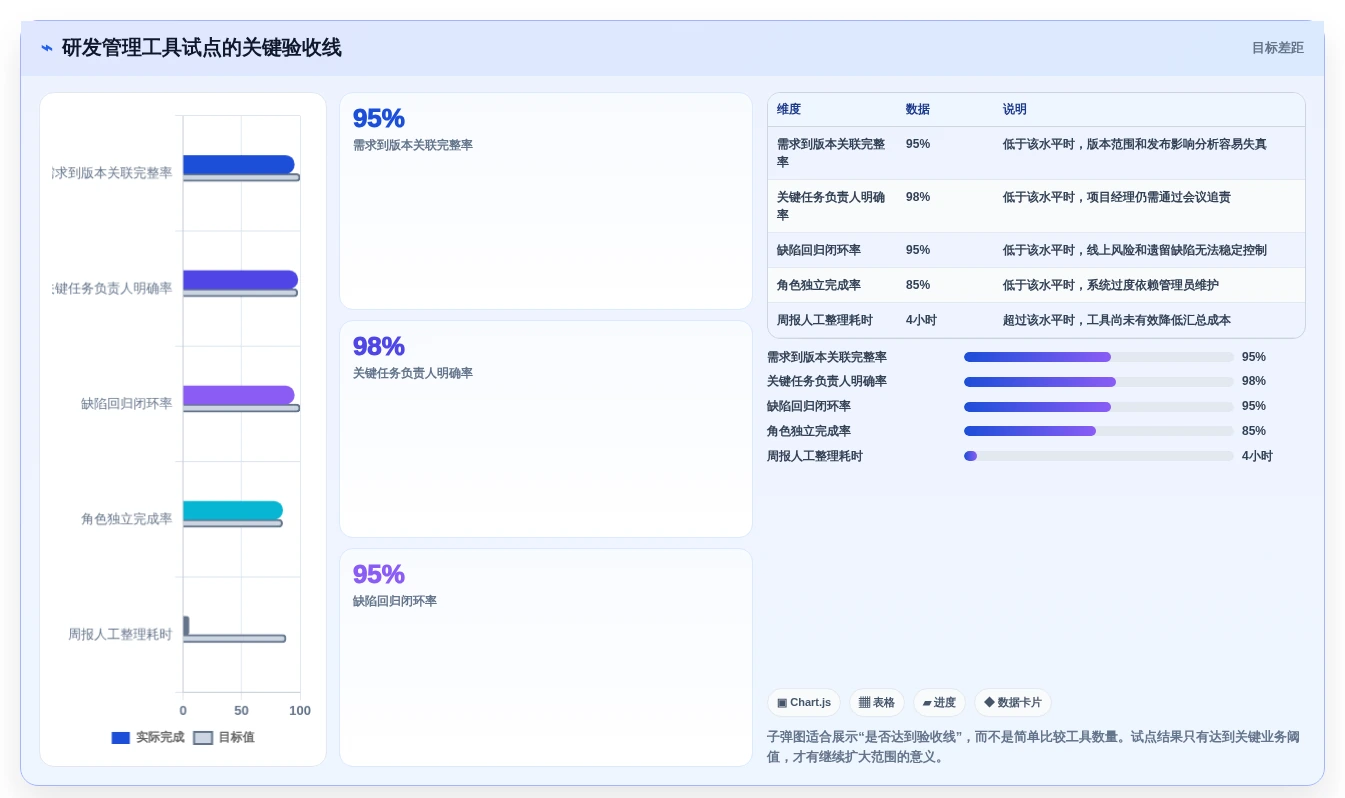Select the 数据卡片 tag chip

[x=1013, y=703]
